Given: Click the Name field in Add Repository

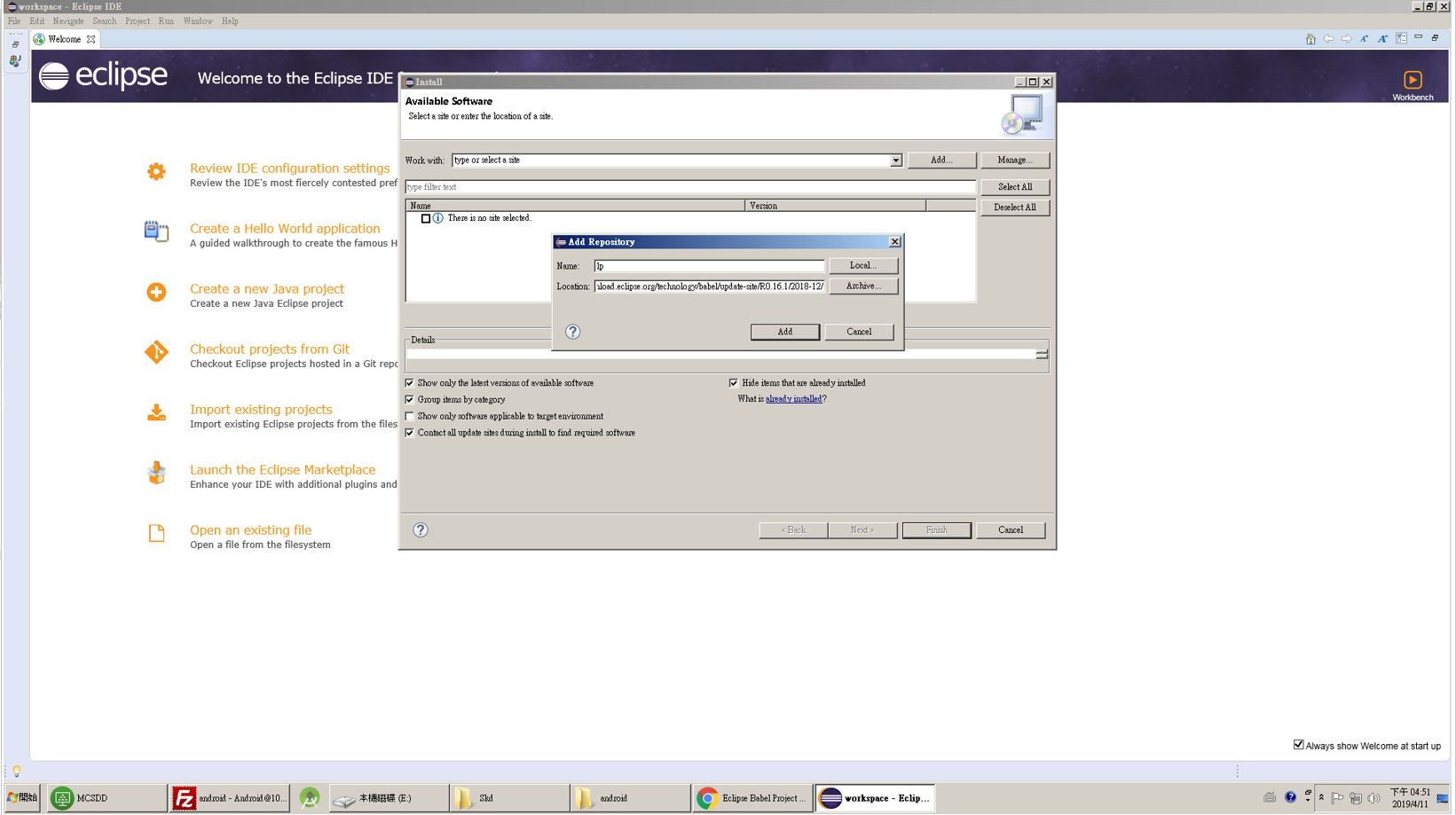Looking at the screenshot, I should [x=709, y=266].
